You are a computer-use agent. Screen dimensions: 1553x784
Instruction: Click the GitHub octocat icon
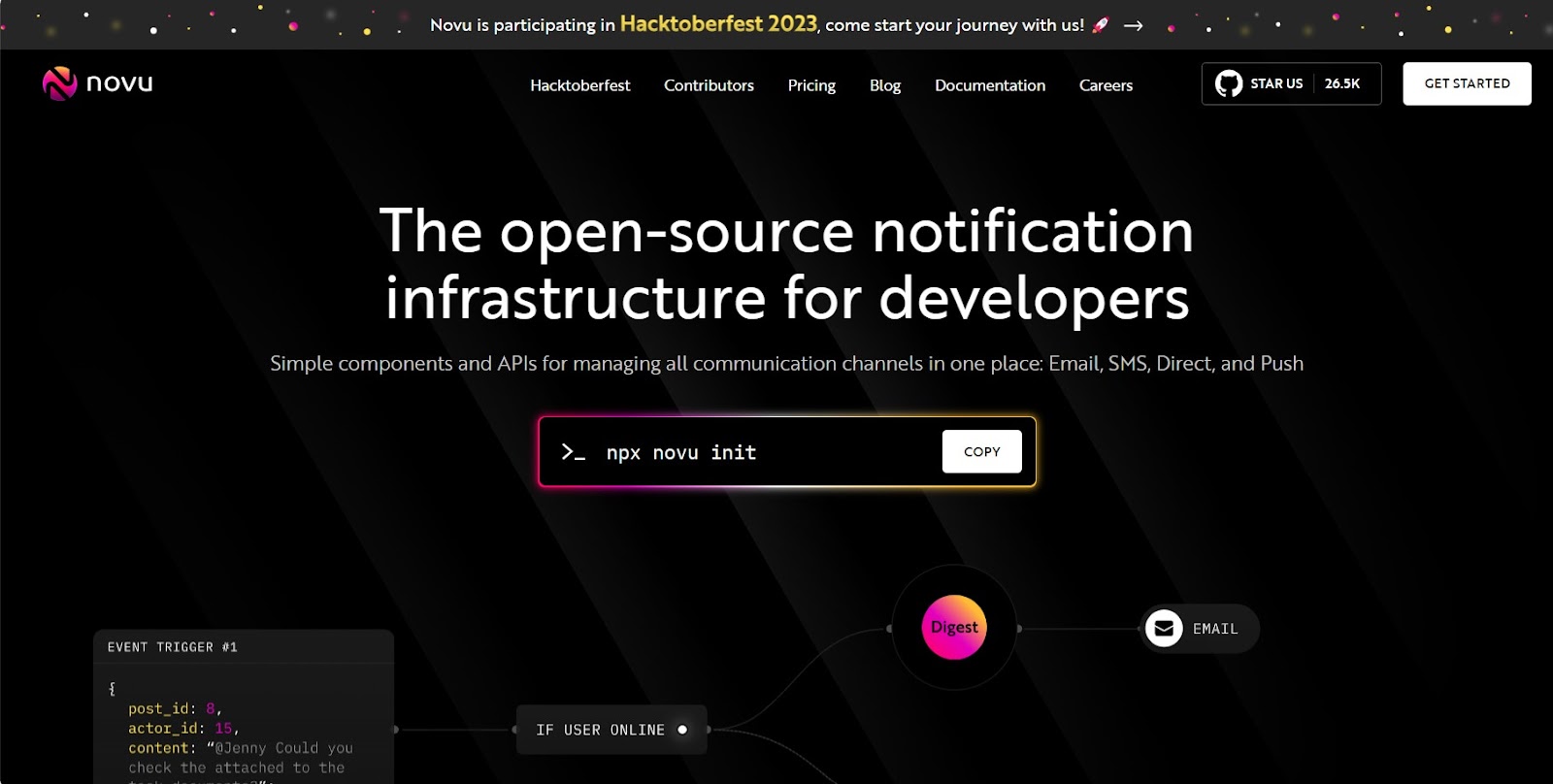pyautogui.click(x=1229, y=83)
